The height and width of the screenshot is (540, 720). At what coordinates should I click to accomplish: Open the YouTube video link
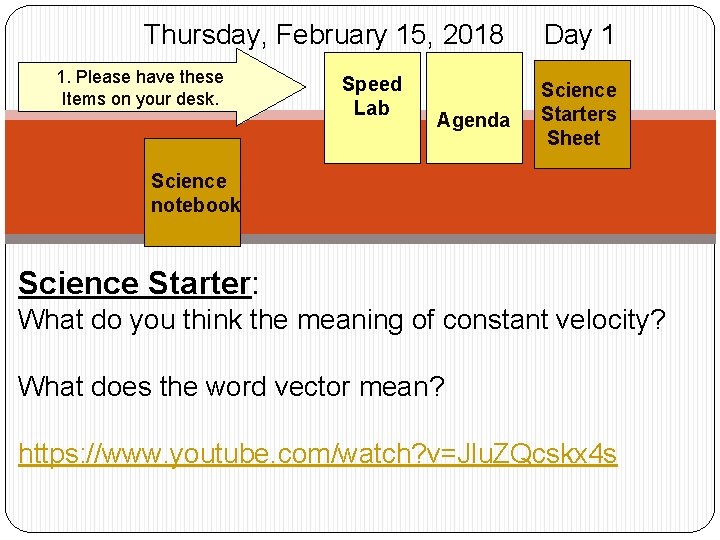(318, 455)
